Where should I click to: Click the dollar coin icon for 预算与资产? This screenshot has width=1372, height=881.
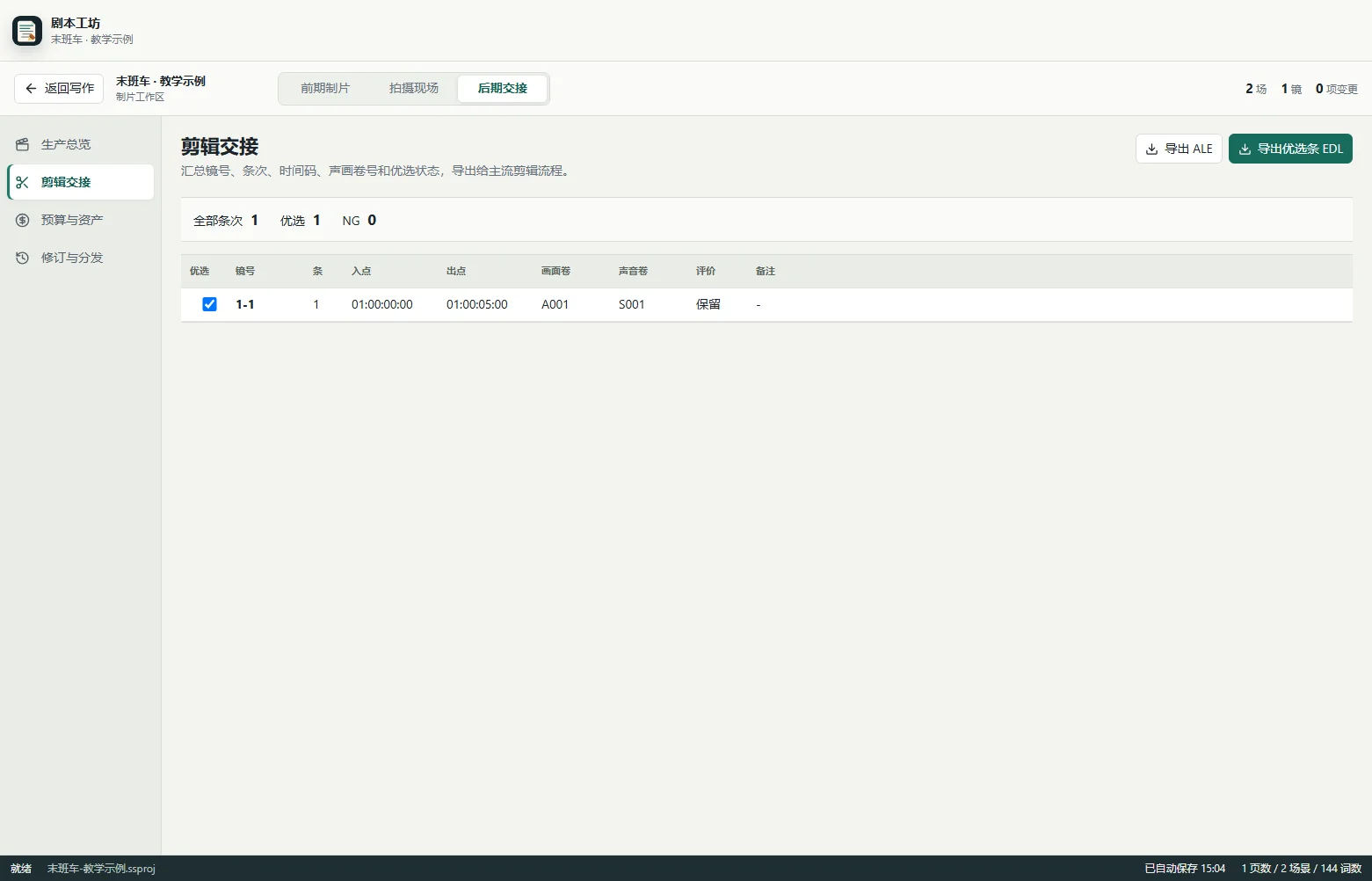pyautogui.click(x=23, y=220)
